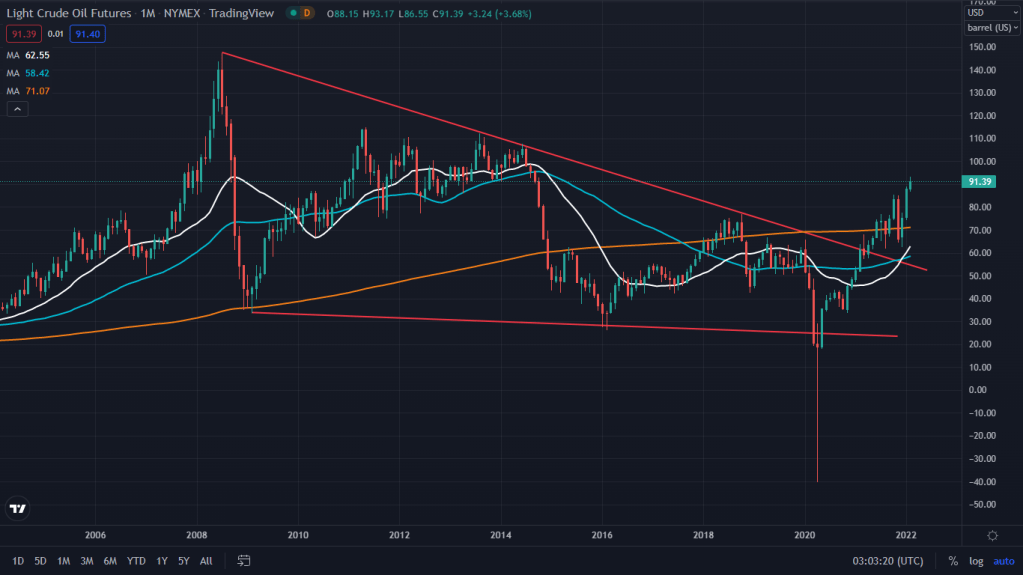Image resolution: width=1023 pixels, height=575 pixels.
Task: Select the All time range
Action: [206, 561]
